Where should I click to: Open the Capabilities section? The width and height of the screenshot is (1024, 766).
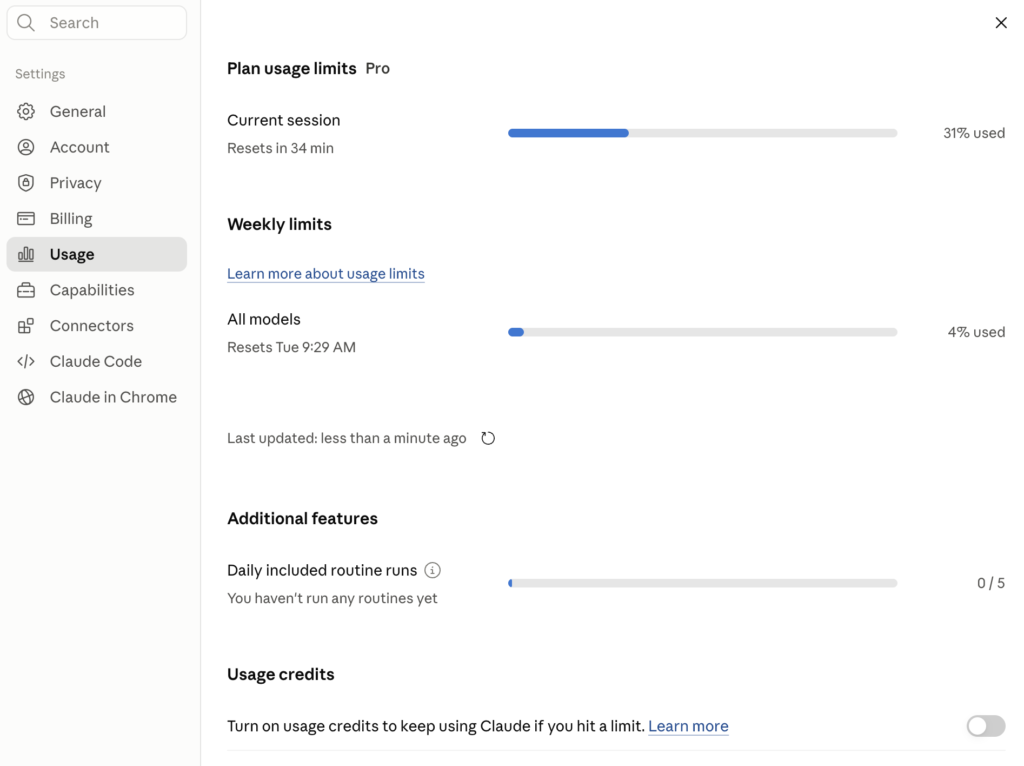[97, 290]
